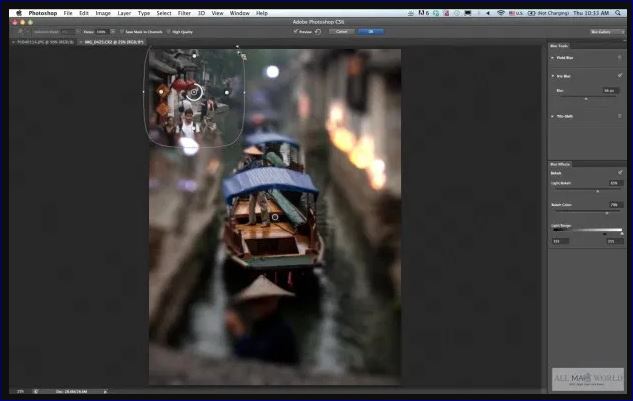Adjust the Iris Blur amount slider

coord(586,99)
